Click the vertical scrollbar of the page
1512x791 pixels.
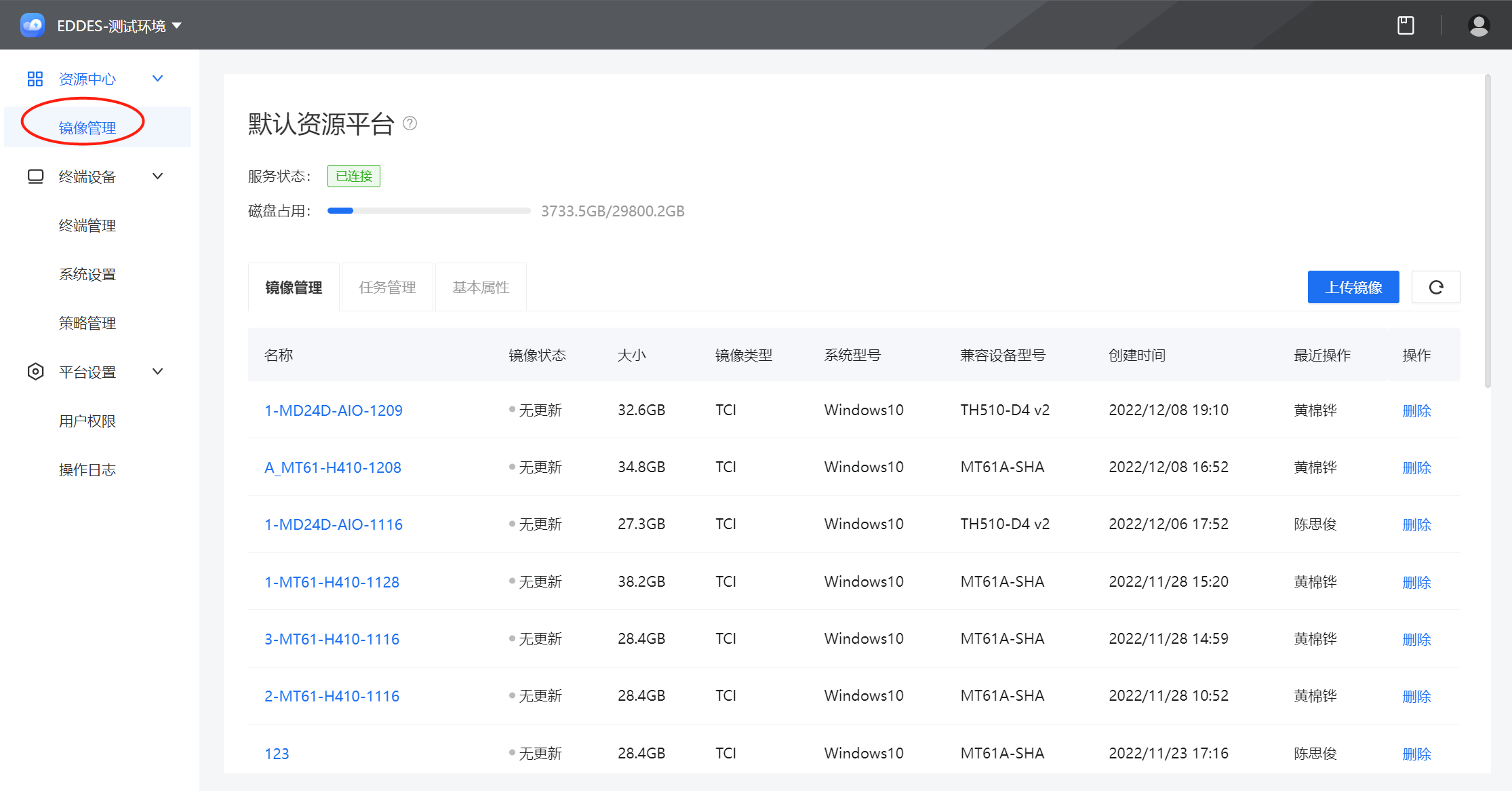1488,231
